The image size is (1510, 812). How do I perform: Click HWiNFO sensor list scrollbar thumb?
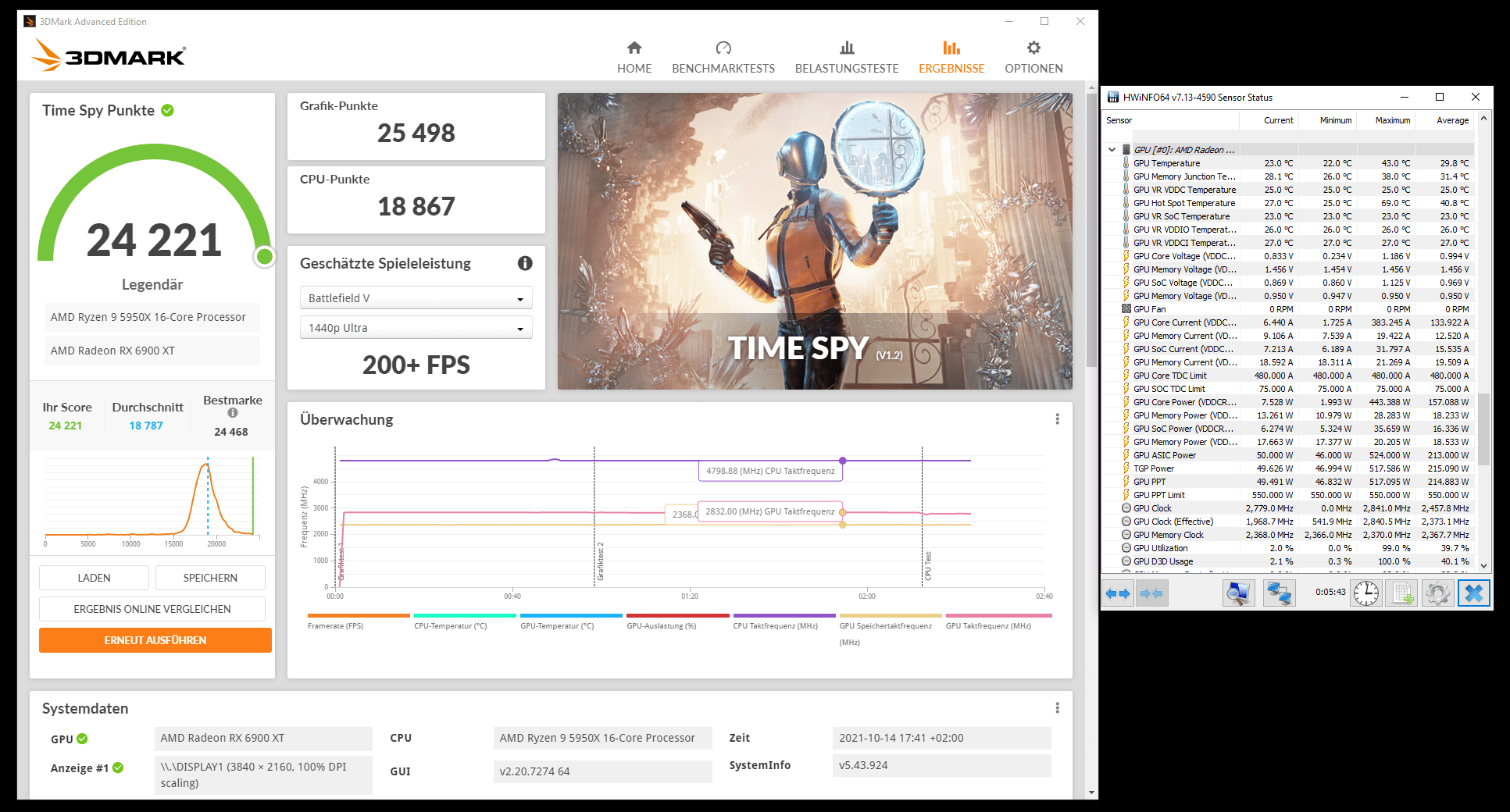coord(1483,429)
